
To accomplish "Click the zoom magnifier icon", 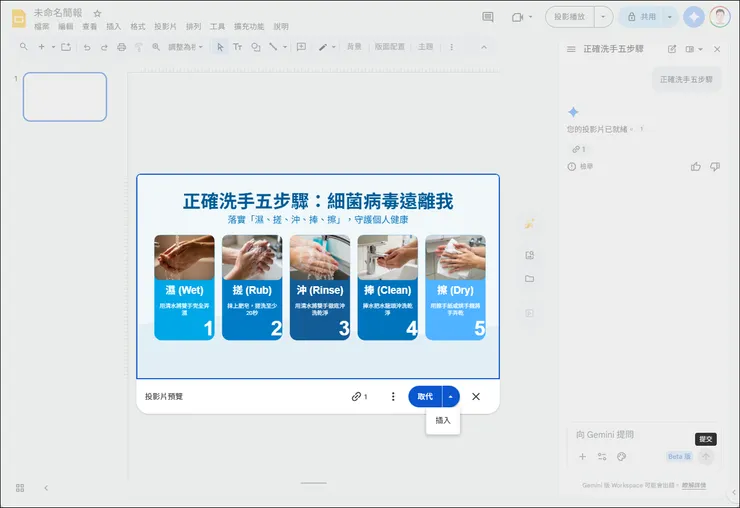I will tap(156, 47).
